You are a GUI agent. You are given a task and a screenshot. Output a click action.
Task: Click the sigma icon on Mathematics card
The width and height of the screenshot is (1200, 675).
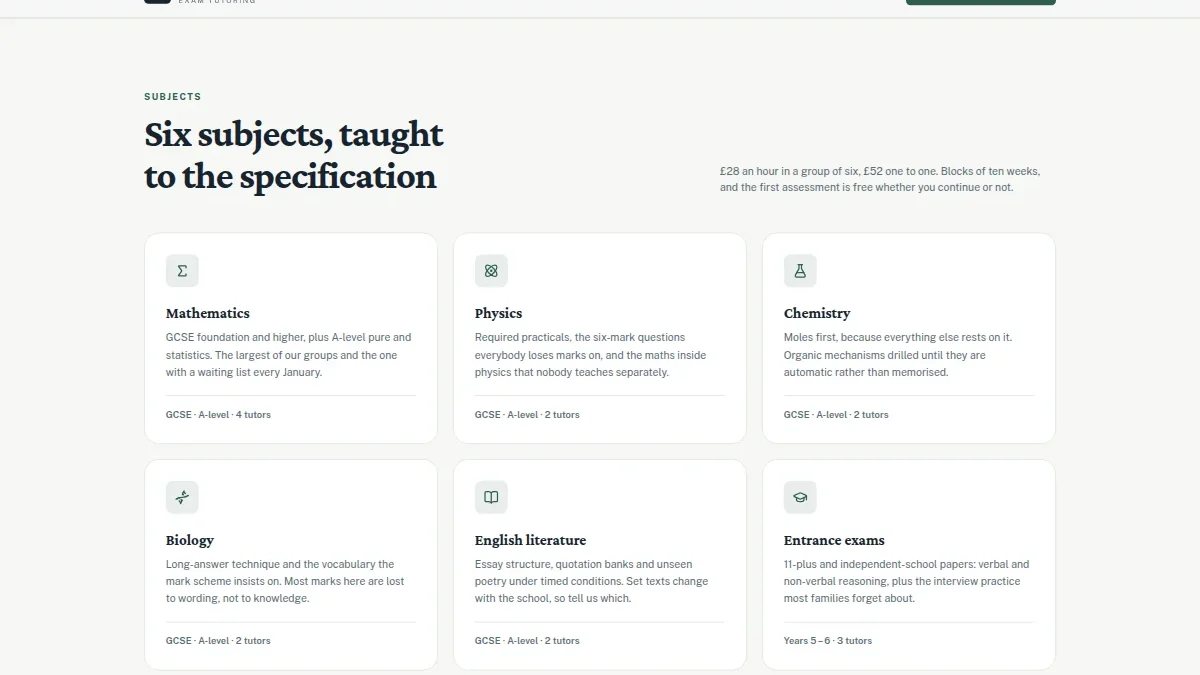(182, 271)
